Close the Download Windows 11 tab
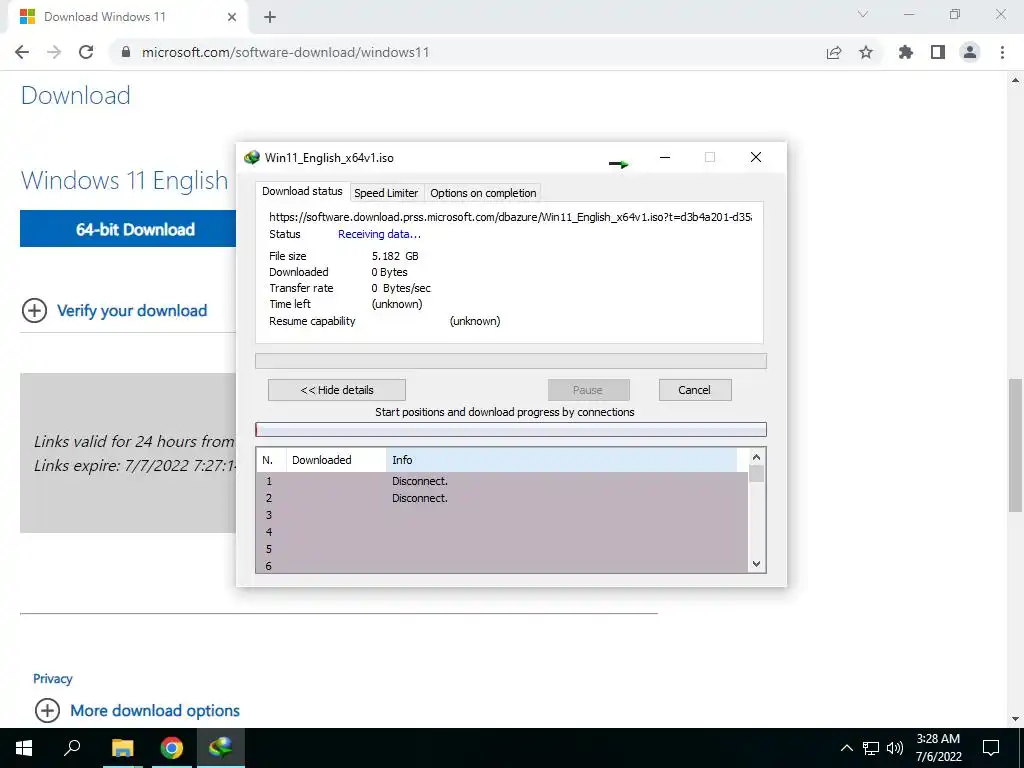Viewport: 1024px width, 768px height. tap(232, 17)
